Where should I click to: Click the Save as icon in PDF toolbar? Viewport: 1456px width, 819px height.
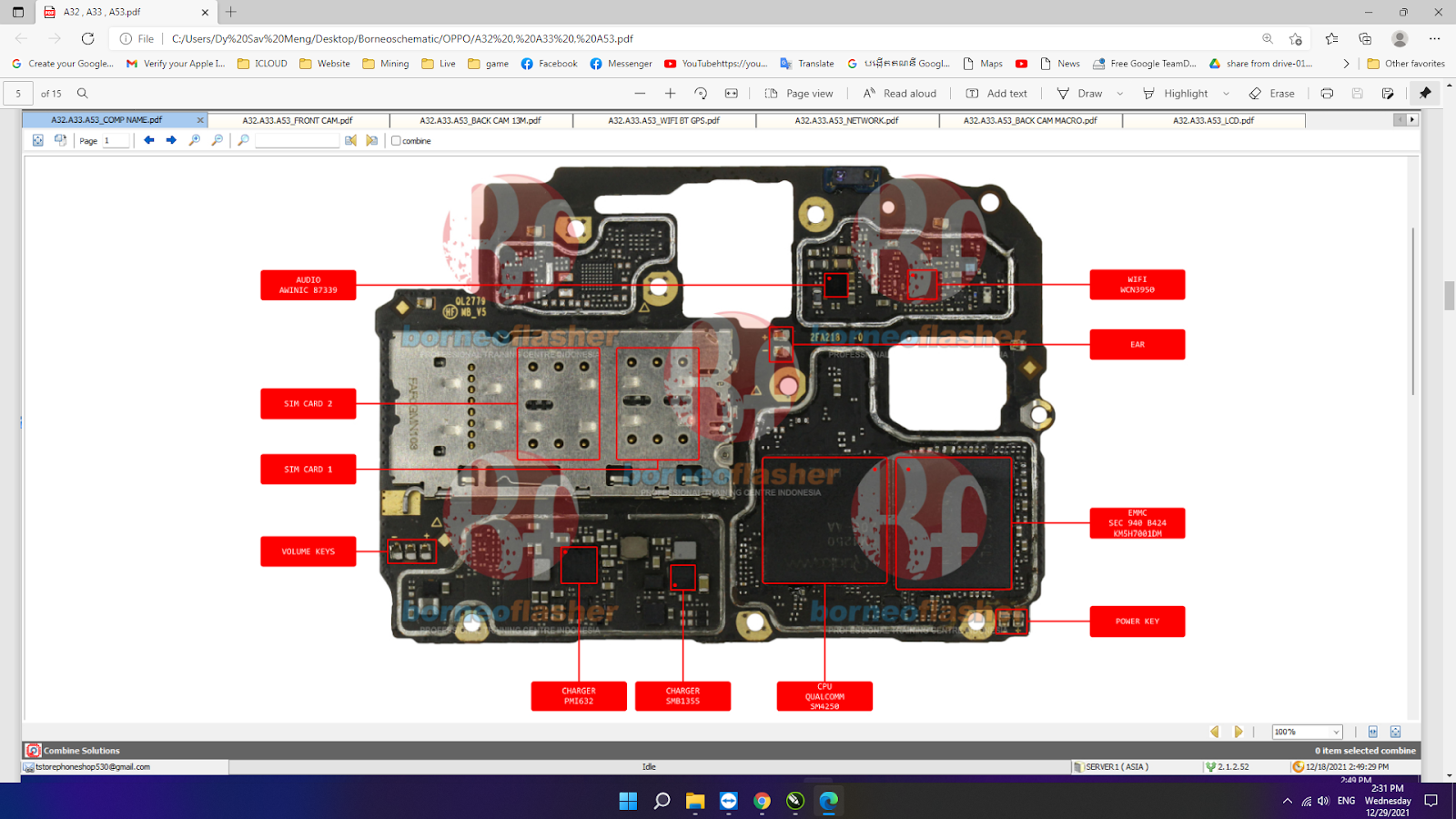pyautogui.click(x=1388, y=93)
